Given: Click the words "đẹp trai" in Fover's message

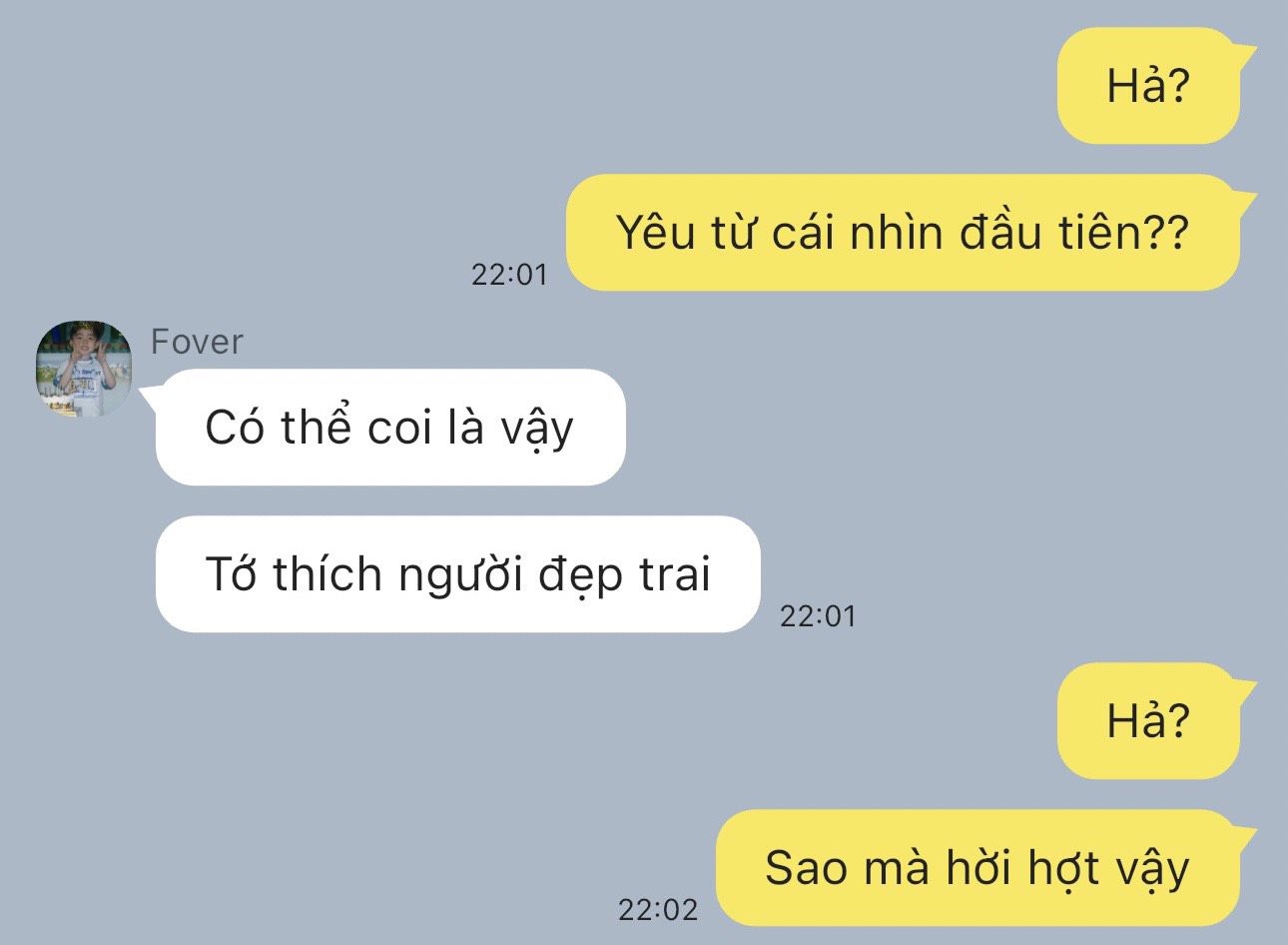Looking at the screenshot, I should click(x=625, y=575).
